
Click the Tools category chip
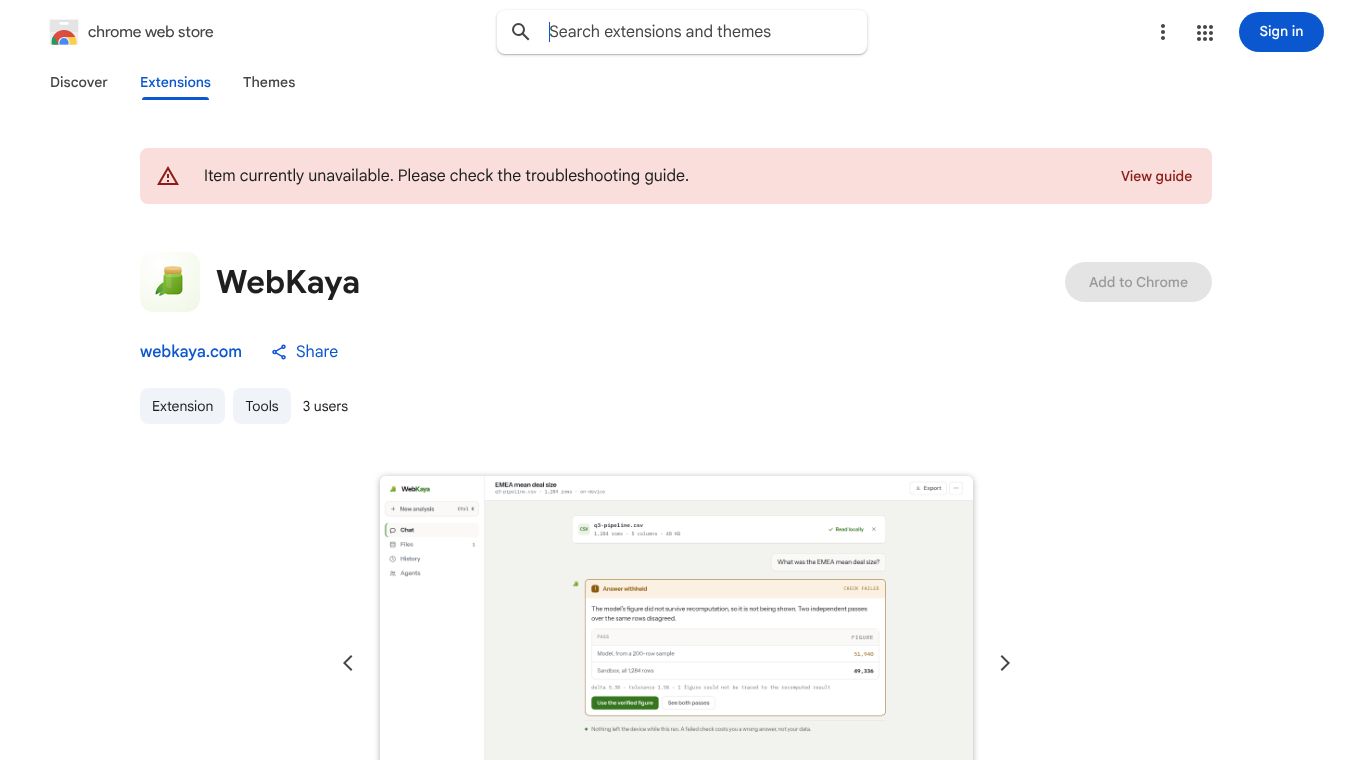262,406
